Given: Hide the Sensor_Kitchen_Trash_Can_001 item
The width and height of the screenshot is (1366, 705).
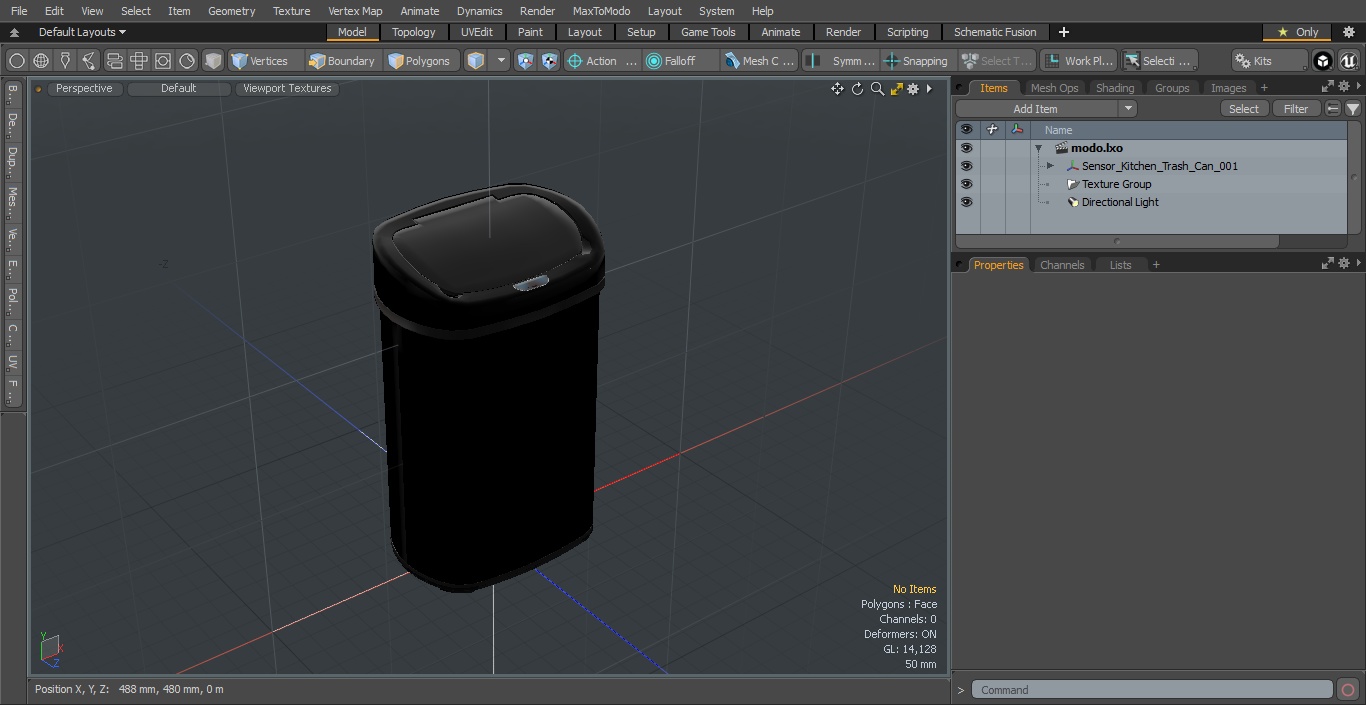Looking at the screenshot, I should (966, 166).
